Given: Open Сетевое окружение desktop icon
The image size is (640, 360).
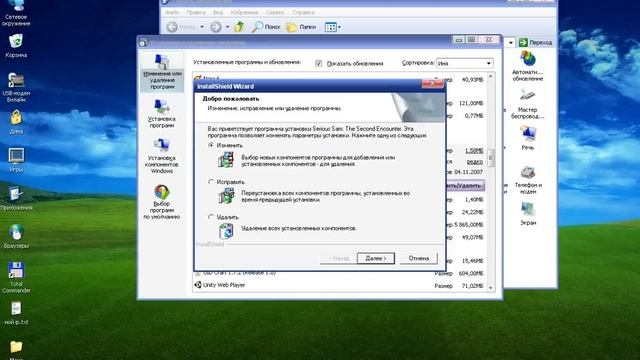Looking at the screenshot, I should tap(16, 13).
